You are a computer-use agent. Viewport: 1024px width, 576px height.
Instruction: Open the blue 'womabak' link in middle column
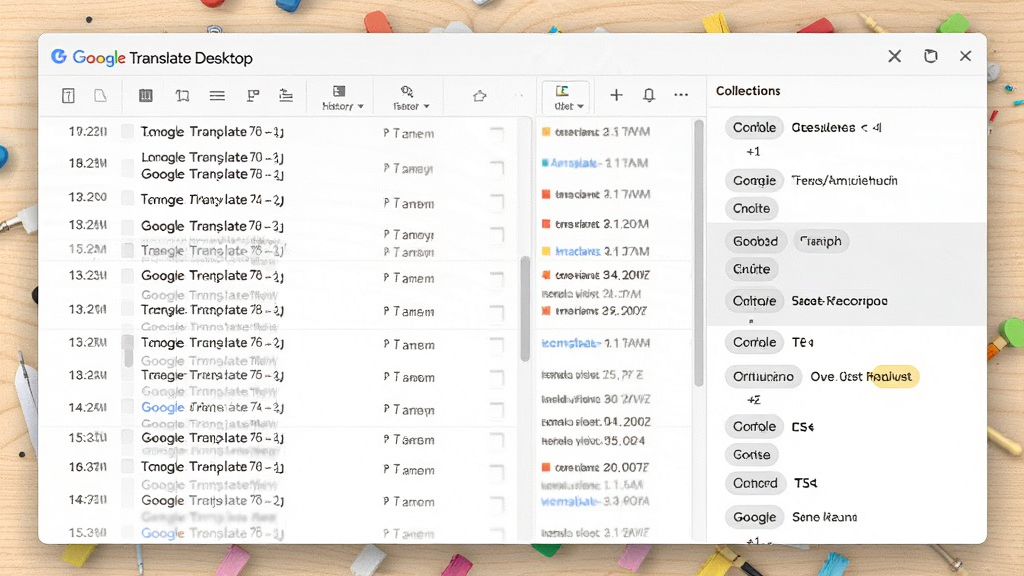pyautogui.click(x=569, y=501)
